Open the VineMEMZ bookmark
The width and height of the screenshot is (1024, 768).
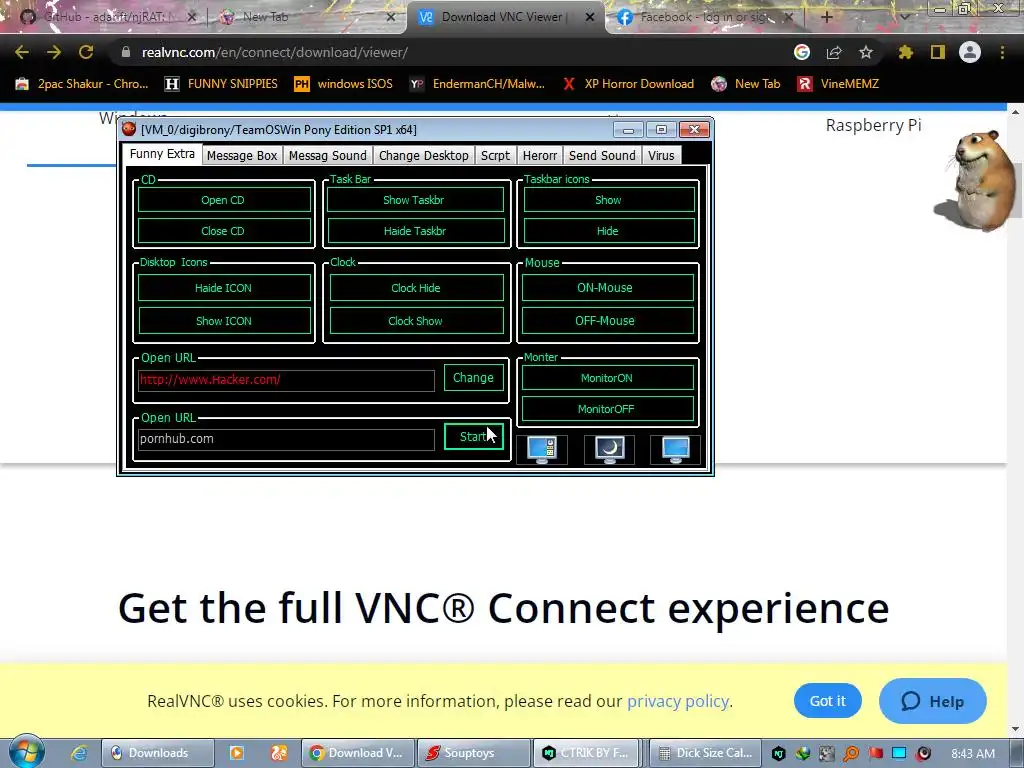[838, 84]
